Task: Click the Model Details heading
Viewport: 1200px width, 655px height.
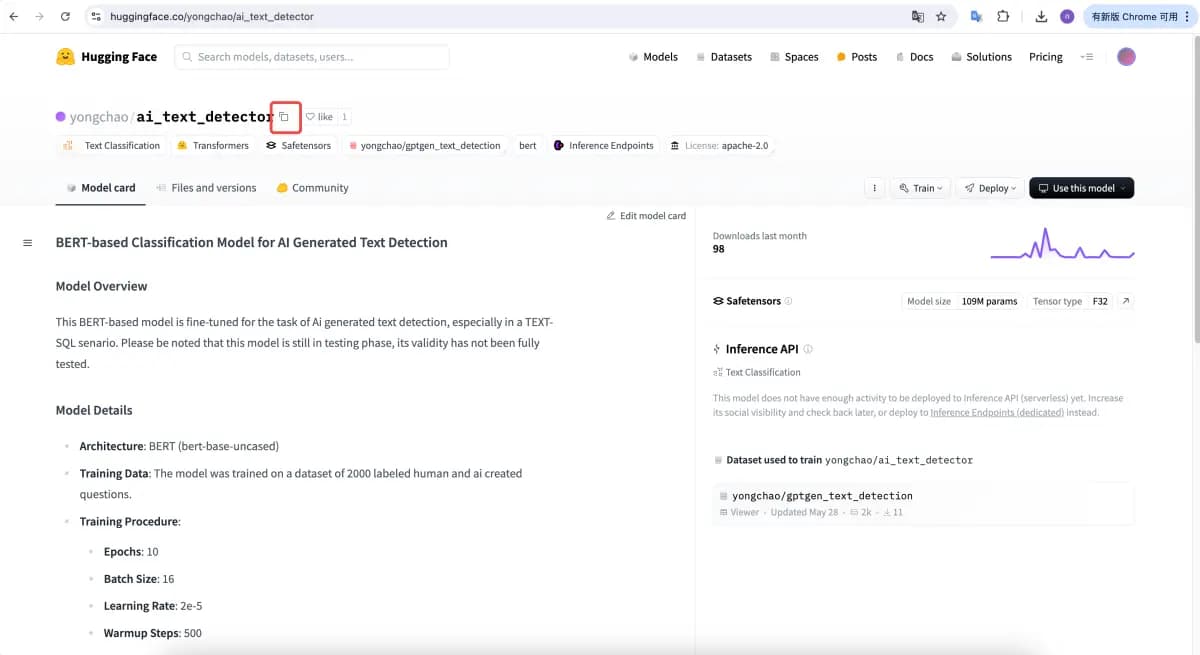Action: [x=94, y=410]
